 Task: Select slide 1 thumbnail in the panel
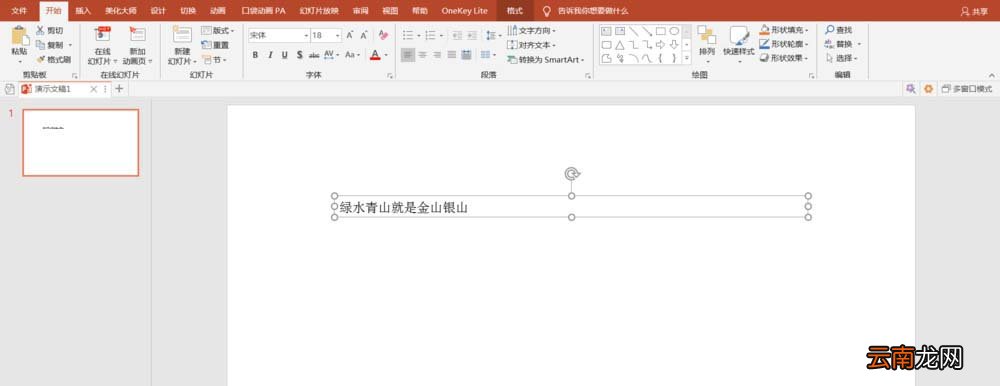(80, 142)
